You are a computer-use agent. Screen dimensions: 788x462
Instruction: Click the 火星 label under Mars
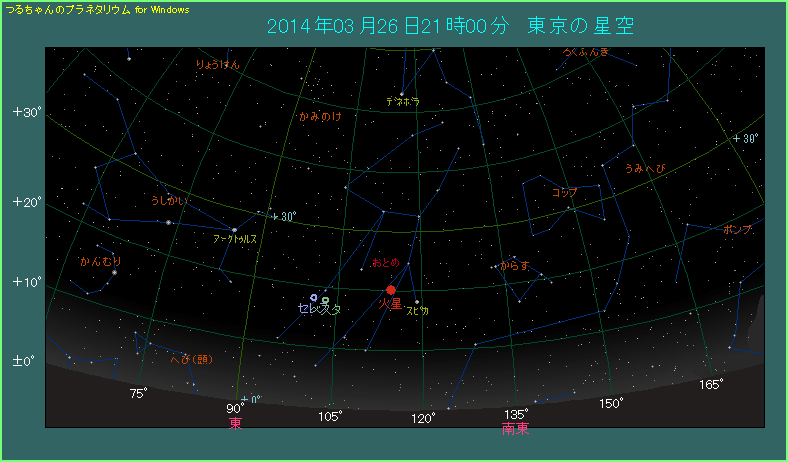(390, 304)
